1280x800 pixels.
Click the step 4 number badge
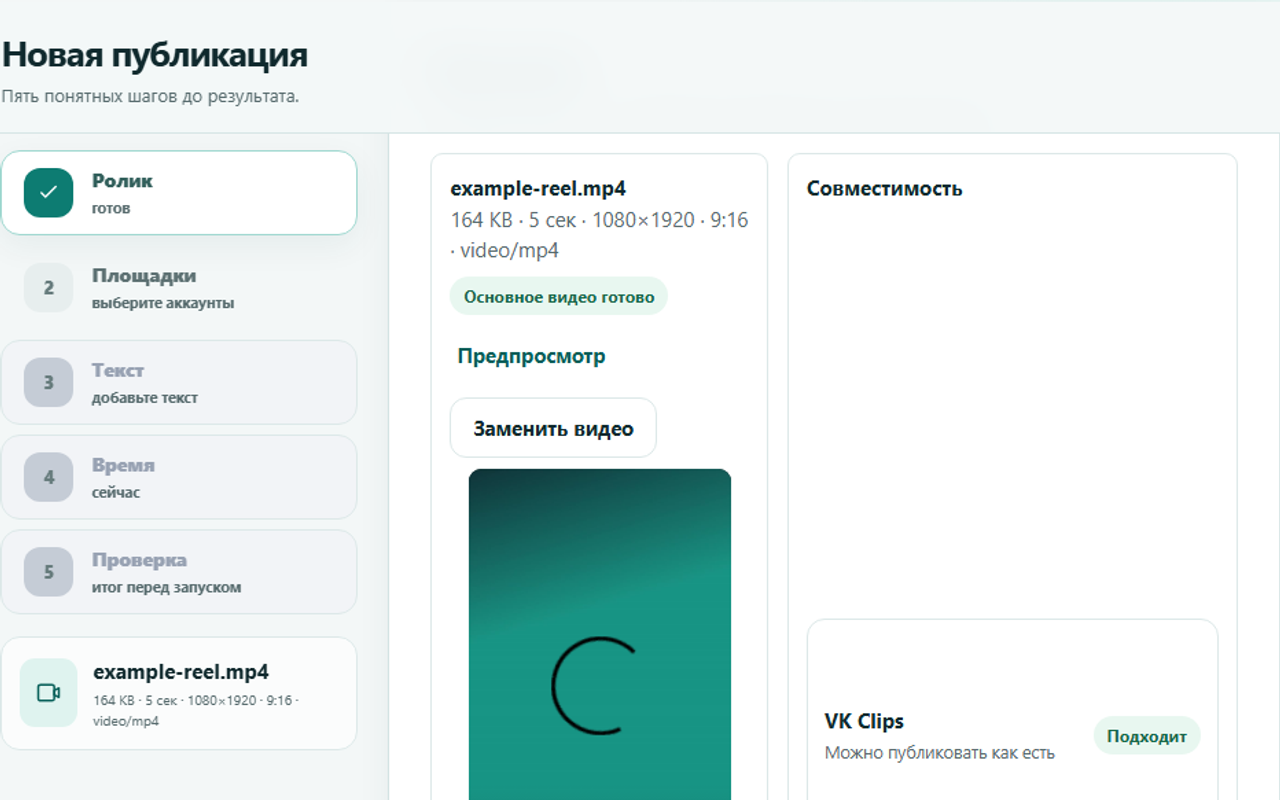(48, 477)
